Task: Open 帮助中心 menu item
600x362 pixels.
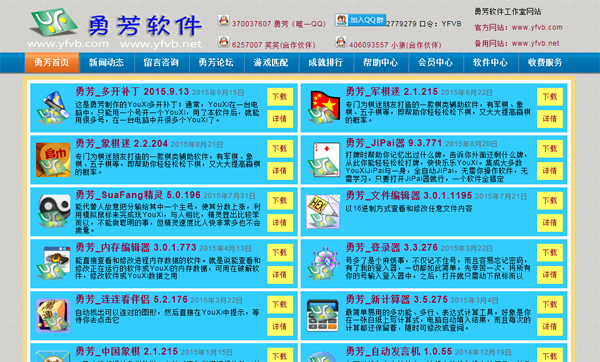Action: (x=381, y=62)
